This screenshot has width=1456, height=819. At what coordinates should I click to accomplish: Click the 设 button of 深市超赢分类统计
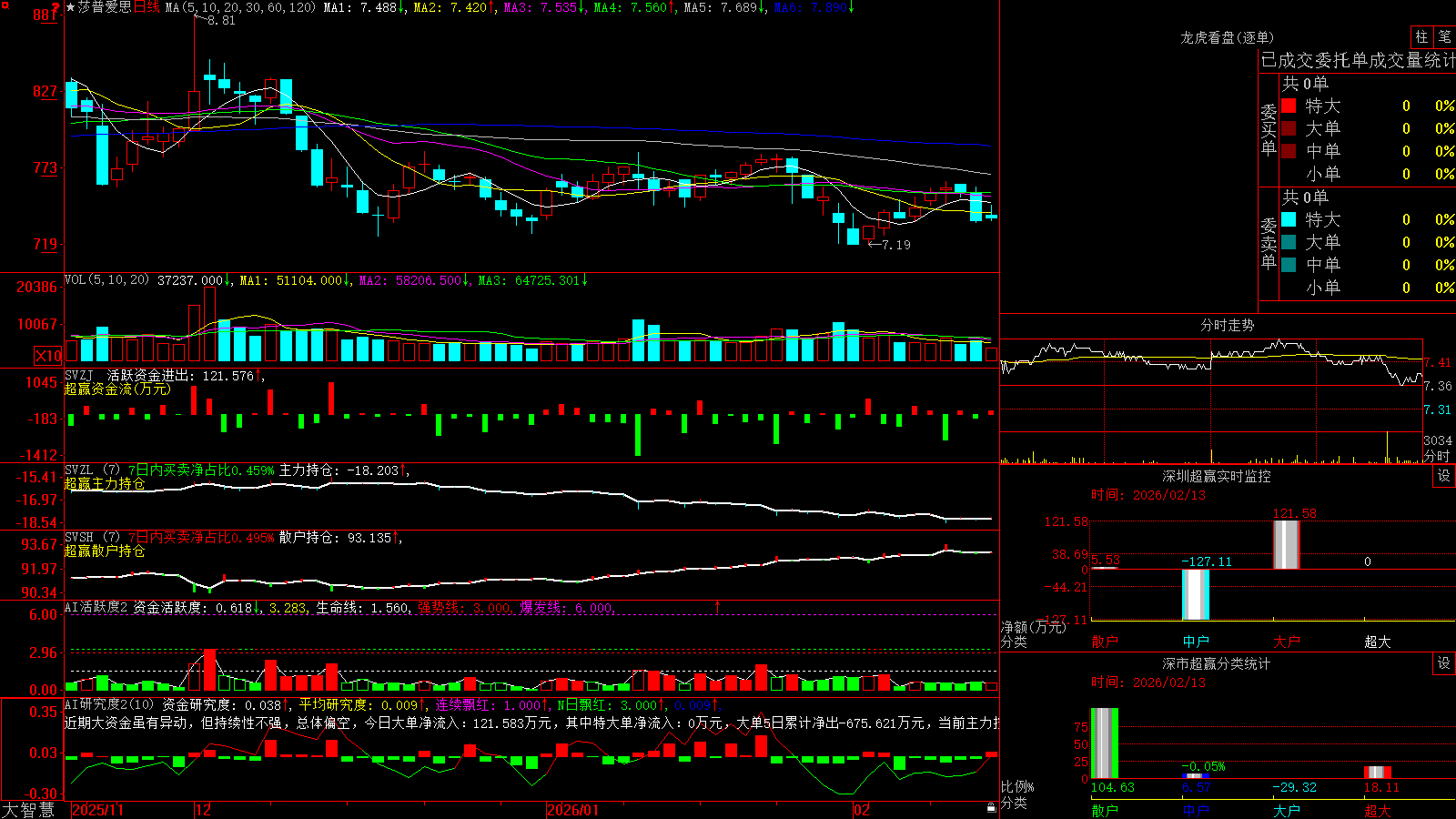click(x=1444, y=663)
